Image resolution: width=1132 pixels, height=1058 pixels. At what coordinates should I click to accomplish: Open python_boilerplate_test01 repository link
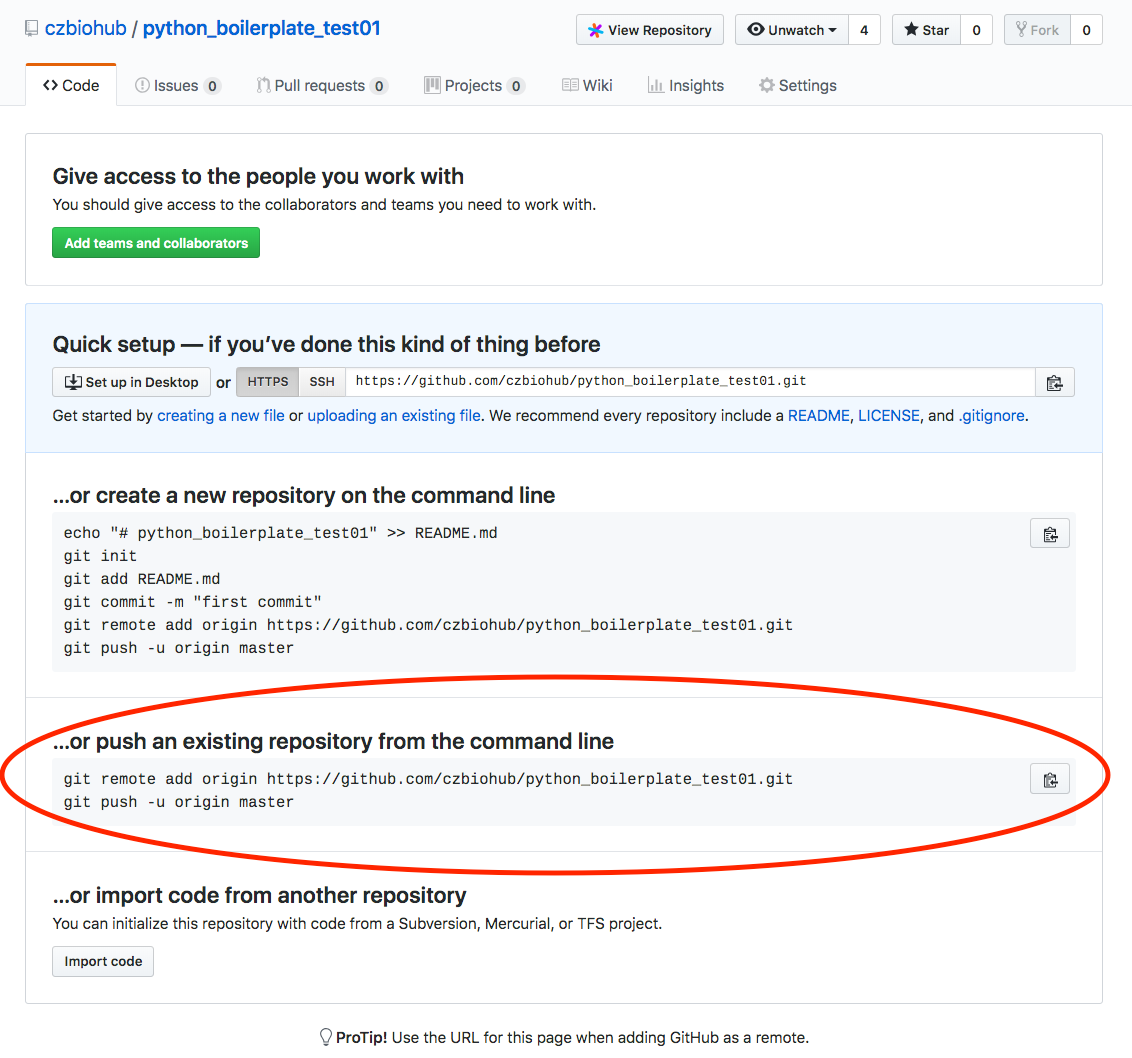(261, 28)
